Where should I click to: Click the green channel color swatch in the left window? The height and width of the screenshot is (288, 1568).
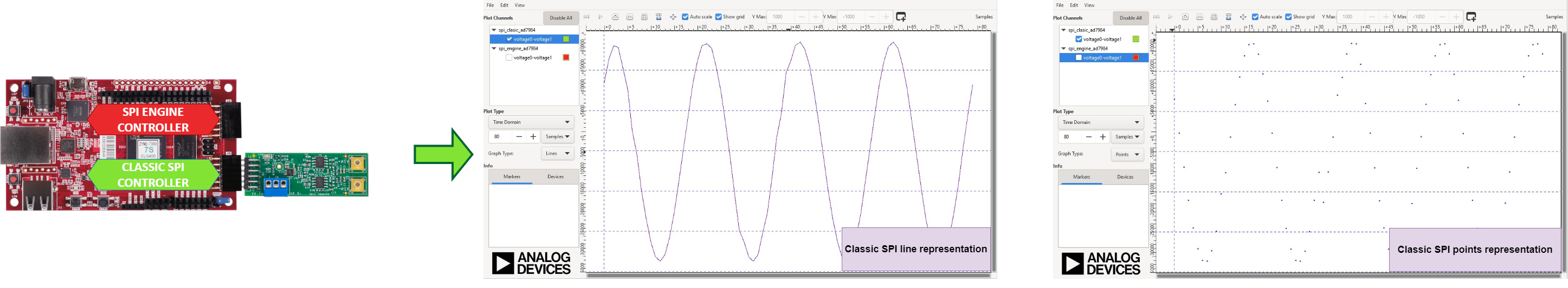(x=566, y=39)
